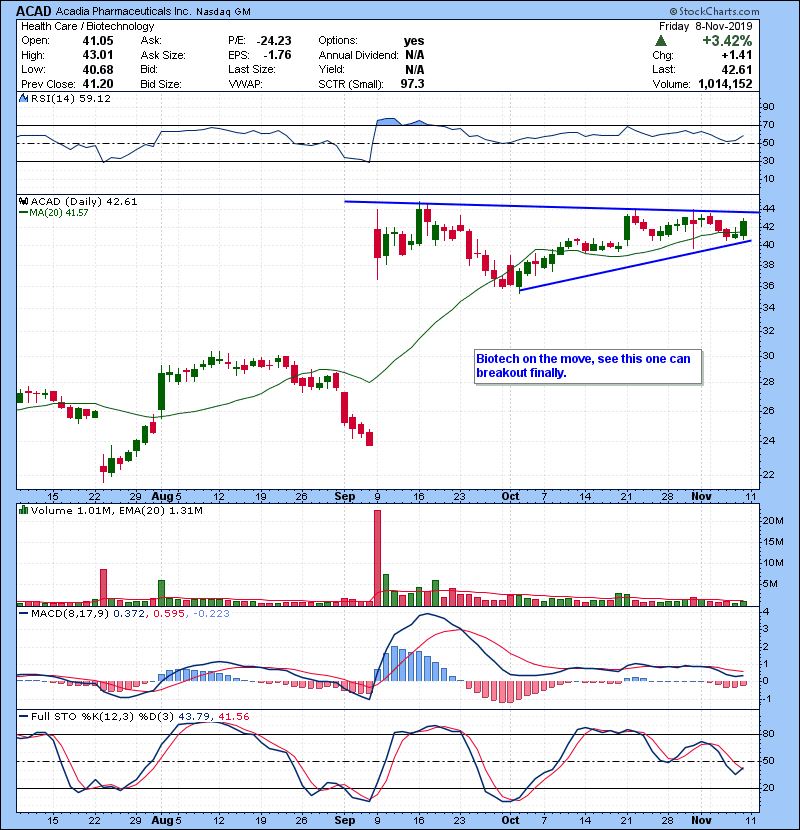Click the 44 price level on right axis
The height and width of the screenshot is (830, 800).
pos(769,209)
